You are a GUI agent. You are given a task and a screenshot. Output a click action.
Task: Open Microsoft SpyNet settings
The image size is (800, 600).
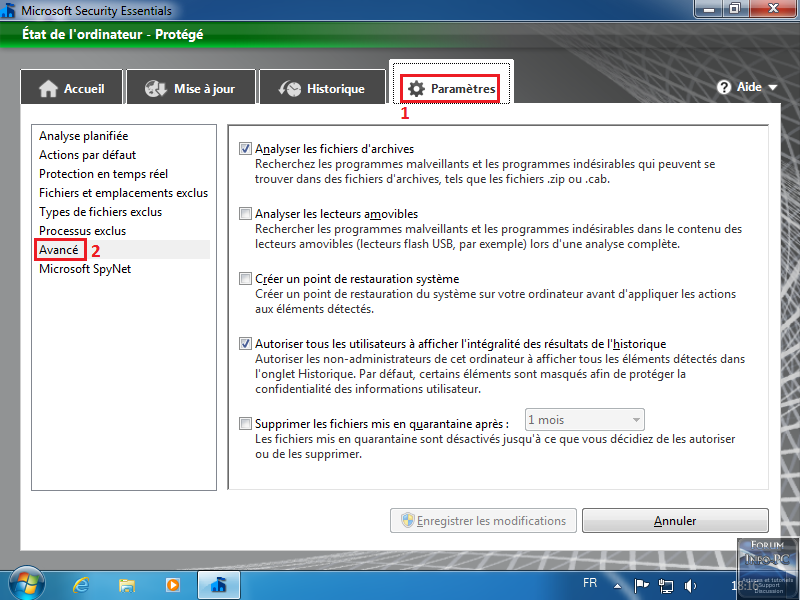(x=85, y=269)
